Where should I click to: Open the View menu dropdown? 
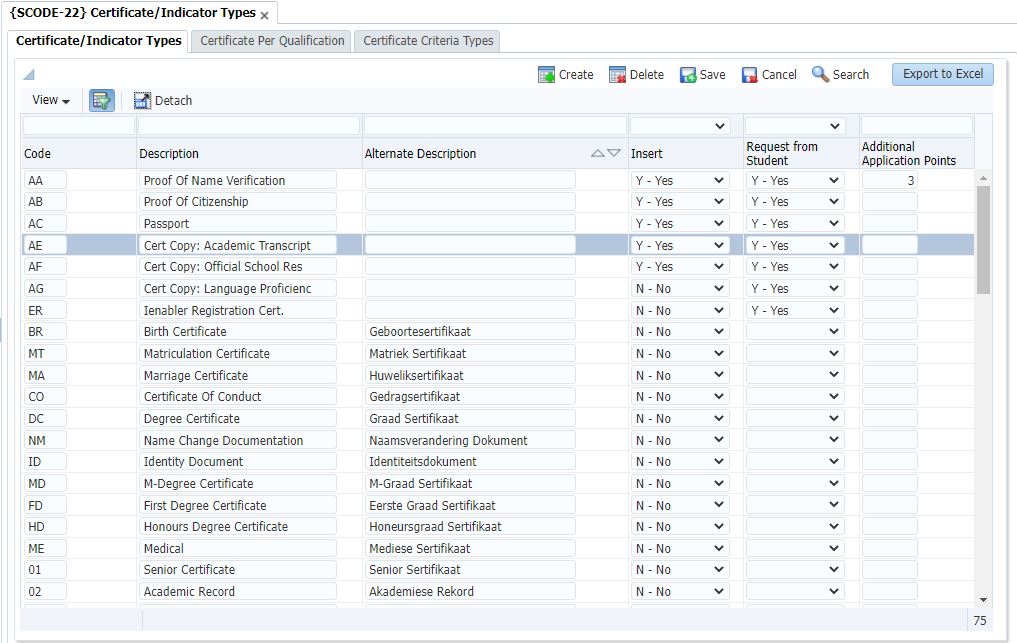click(x=51, y=100)
